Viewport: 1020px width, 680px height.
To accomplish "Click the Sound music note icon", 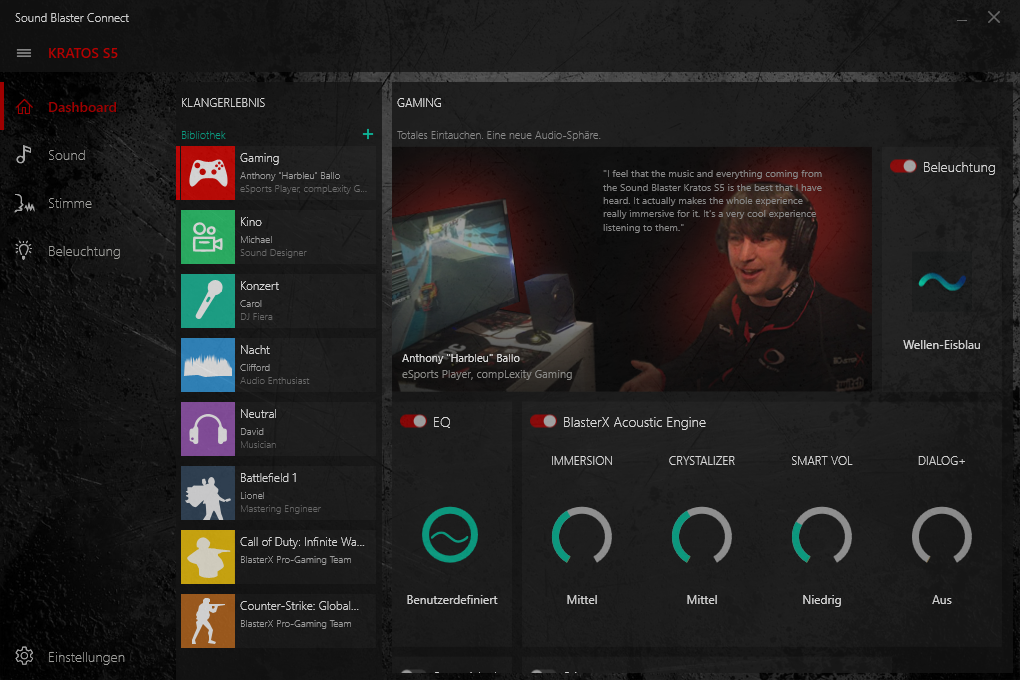I will [24, 154].
